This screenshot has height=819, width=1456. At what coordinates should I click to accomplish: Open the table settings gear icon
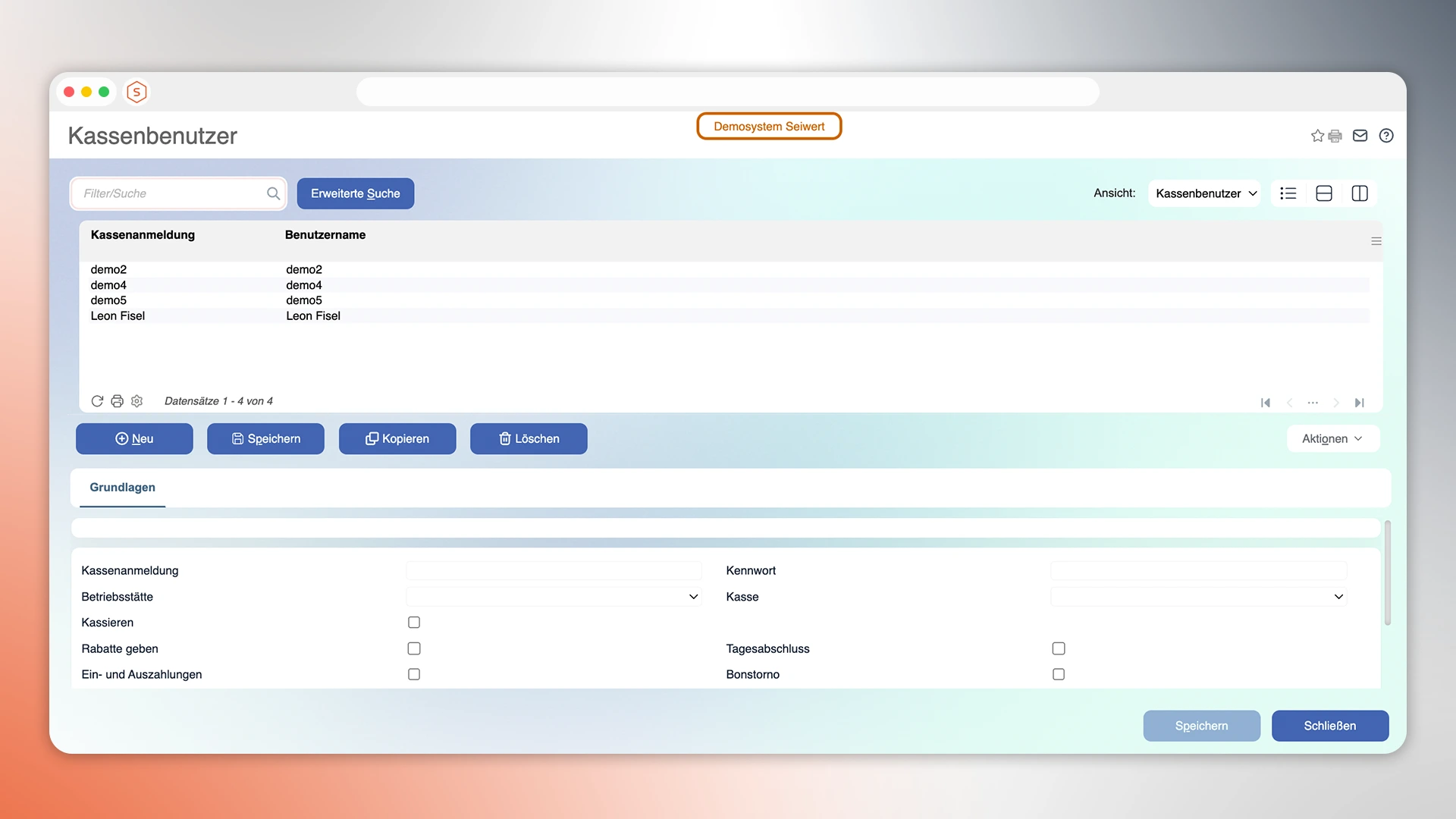point(136,401)
